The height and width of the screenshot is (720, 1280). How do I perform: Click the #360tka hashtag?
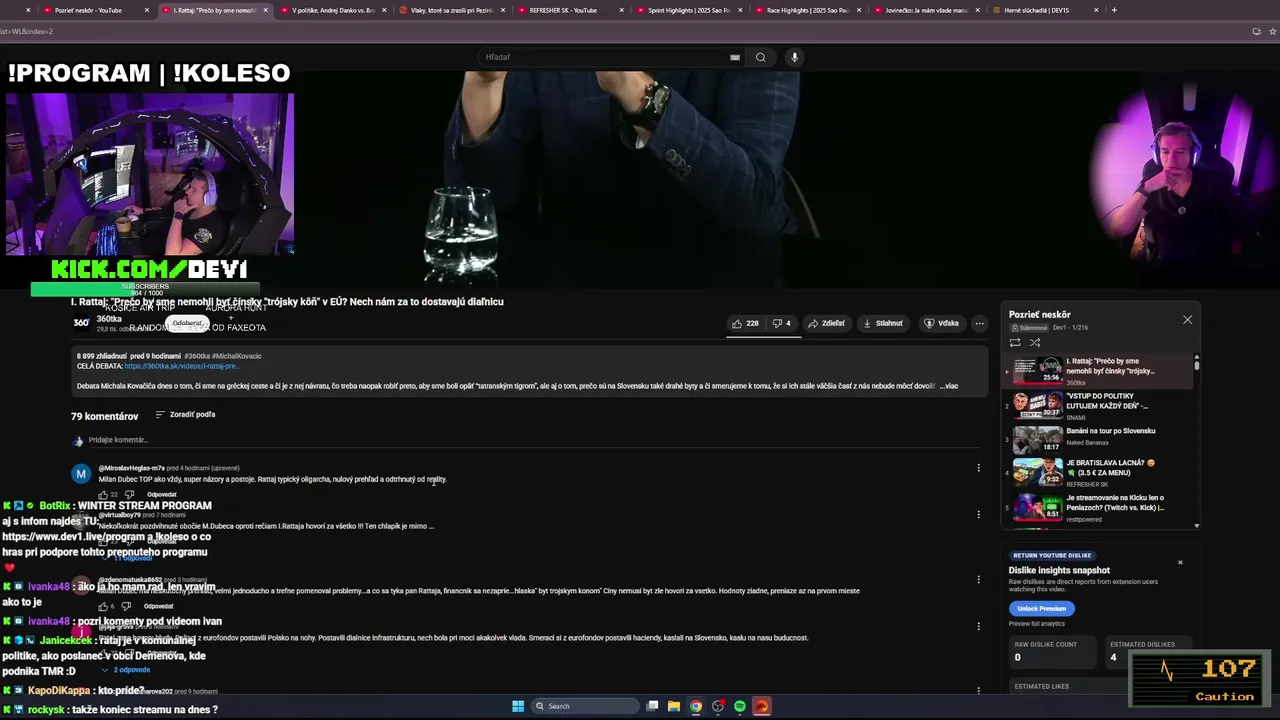197,356
